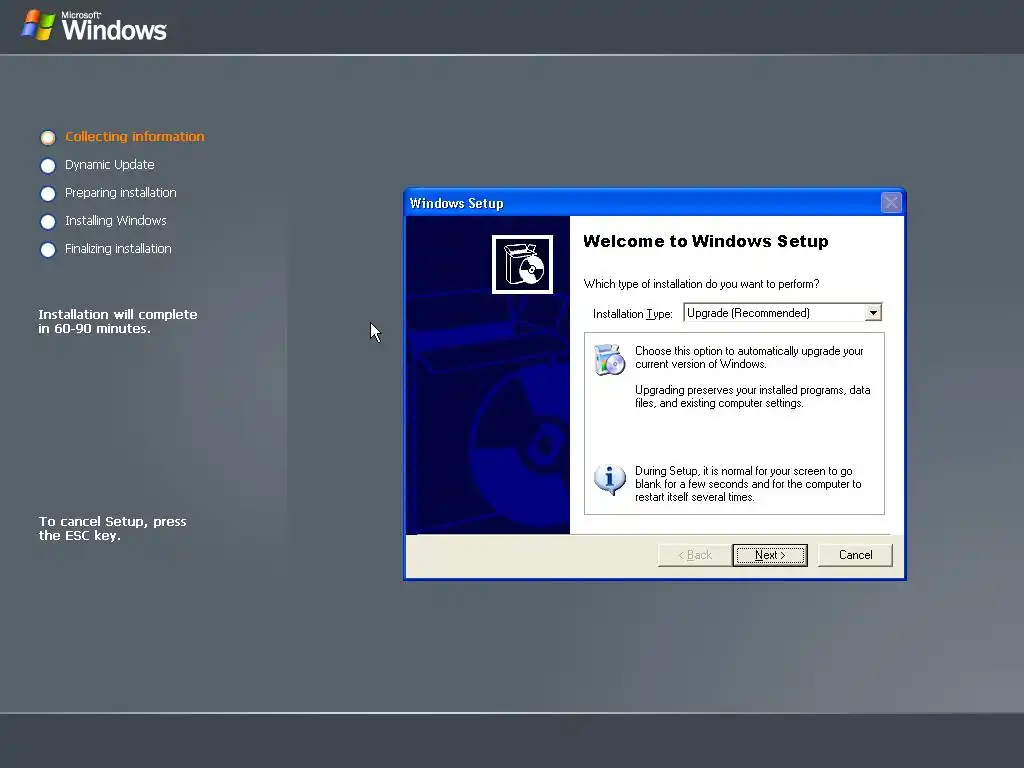Click the Preparing installation step bullet
This screenshot has width=1024, height=768.
[x=48, y=194]
